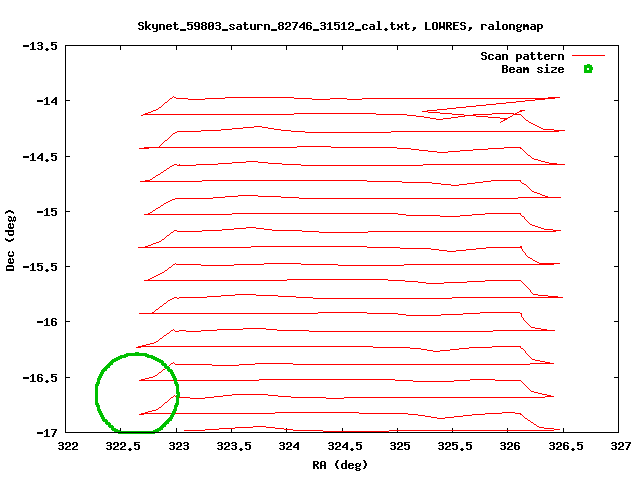Click the large green beam circle

click(137, 393)
